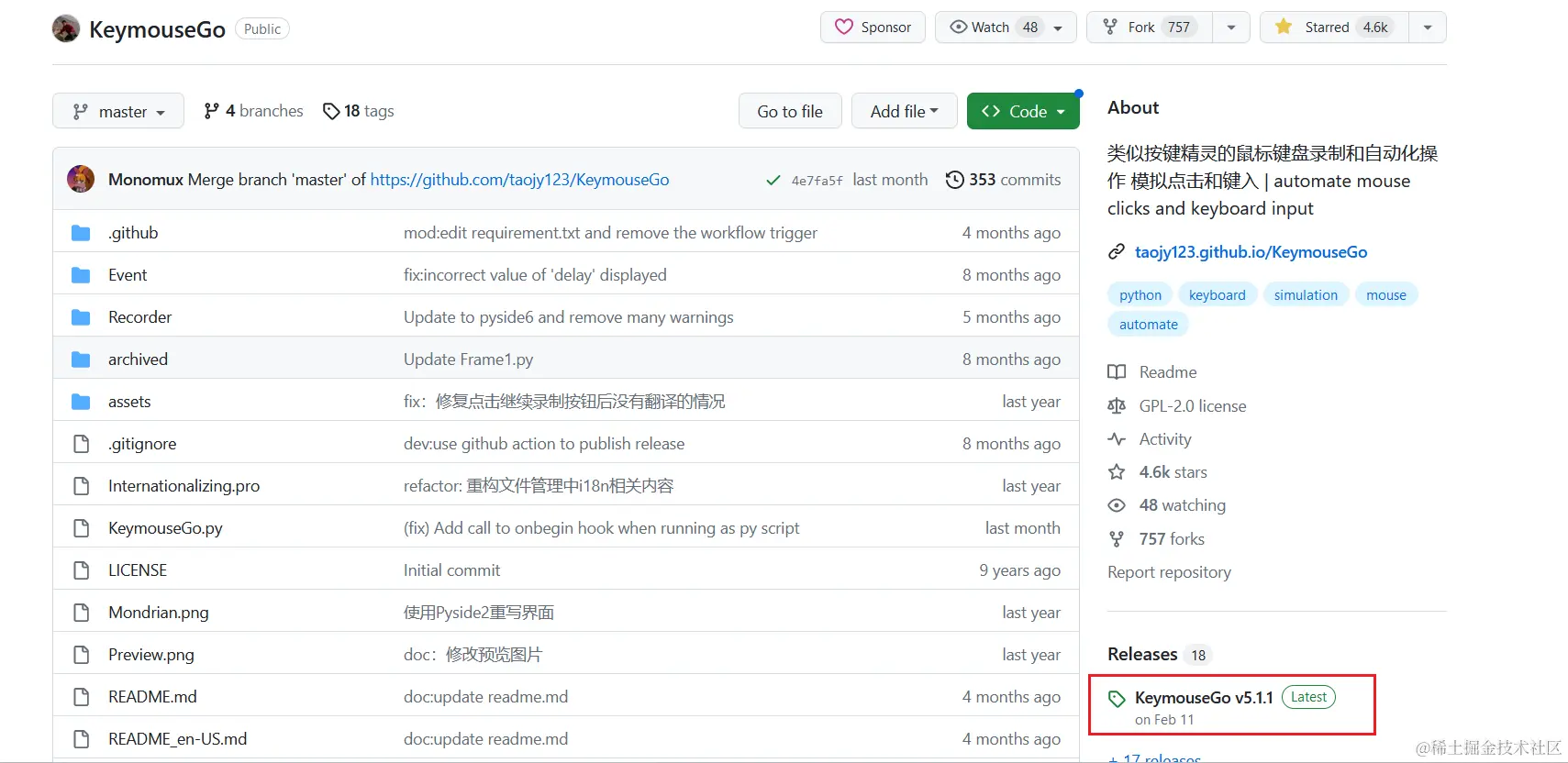Click the tag icon beside KeymouseGo v5.1.1

pyautogui.click(x=1117, y=699)
